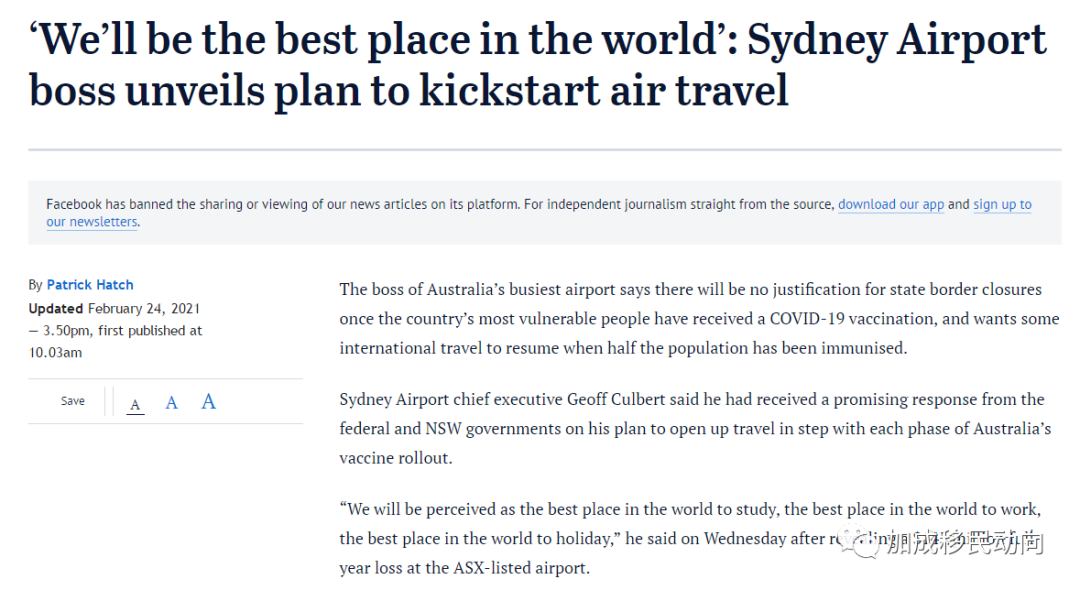Open the 'our newsletters' link
Image resolution: width=1080 pixels, height=590 pixels.
pyautogui.click(x=92, y=222)
